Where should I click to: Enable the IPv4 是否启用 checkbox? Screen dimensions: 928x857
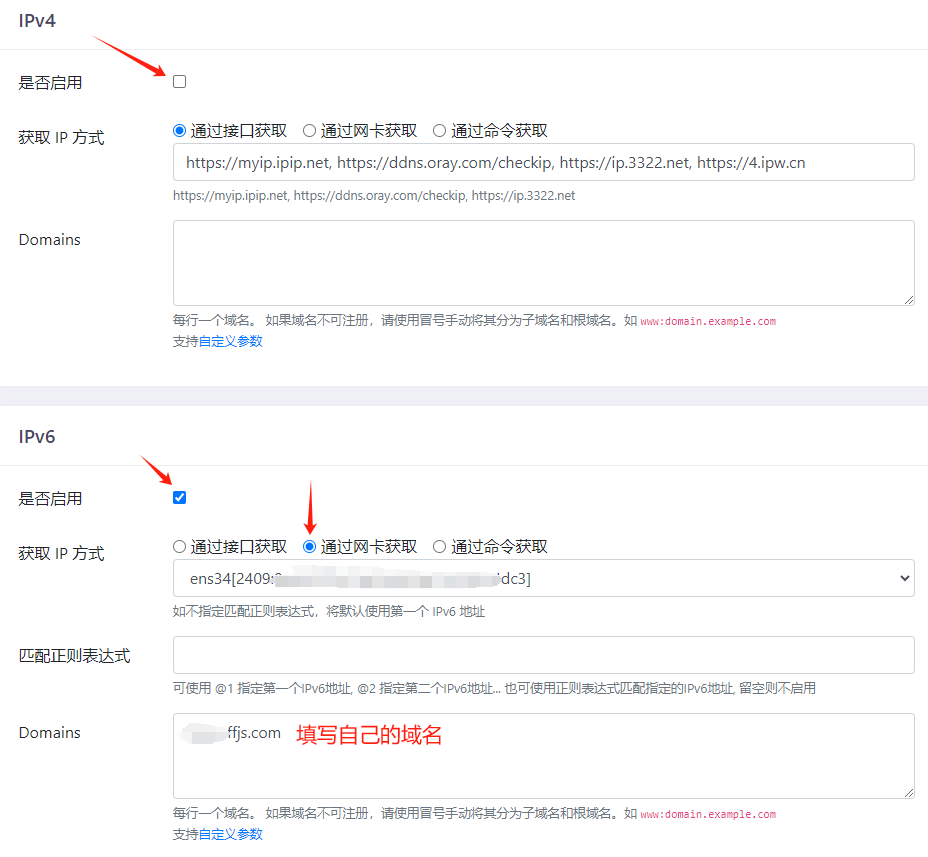180,82
